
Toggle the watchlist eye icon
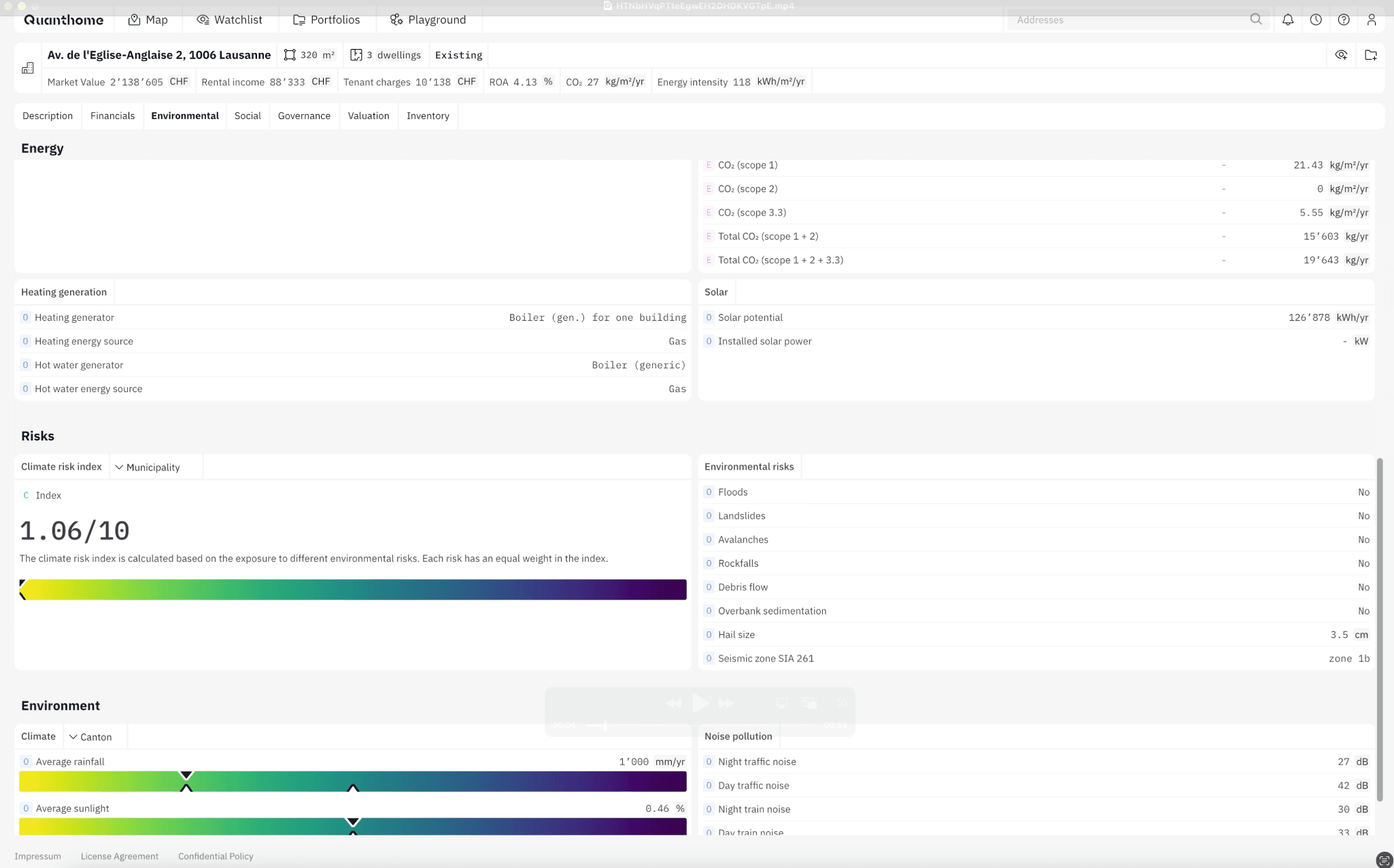tap(1341, 55)
